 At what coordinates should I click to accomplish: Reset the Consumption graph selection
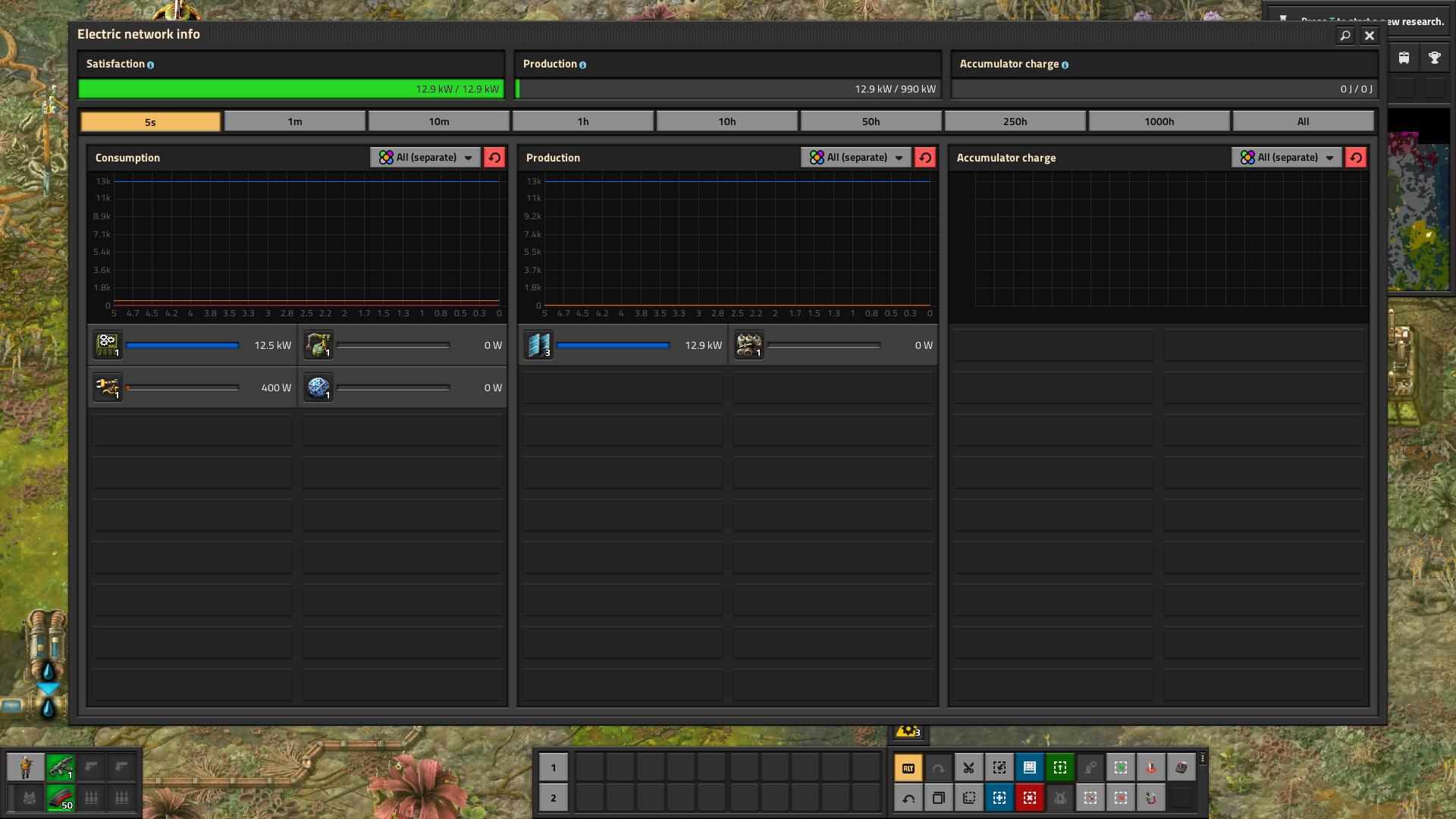point(494,157)
